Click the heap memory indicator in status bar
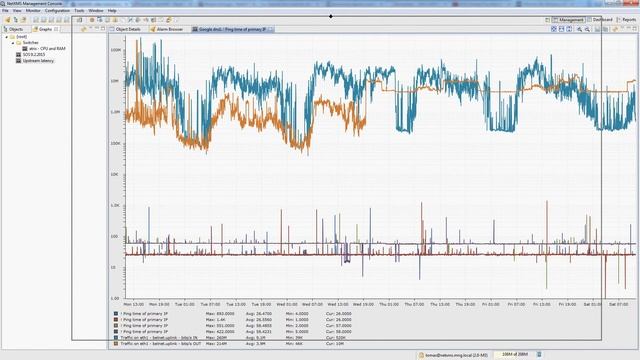The image size is (640, 360). 514,355
